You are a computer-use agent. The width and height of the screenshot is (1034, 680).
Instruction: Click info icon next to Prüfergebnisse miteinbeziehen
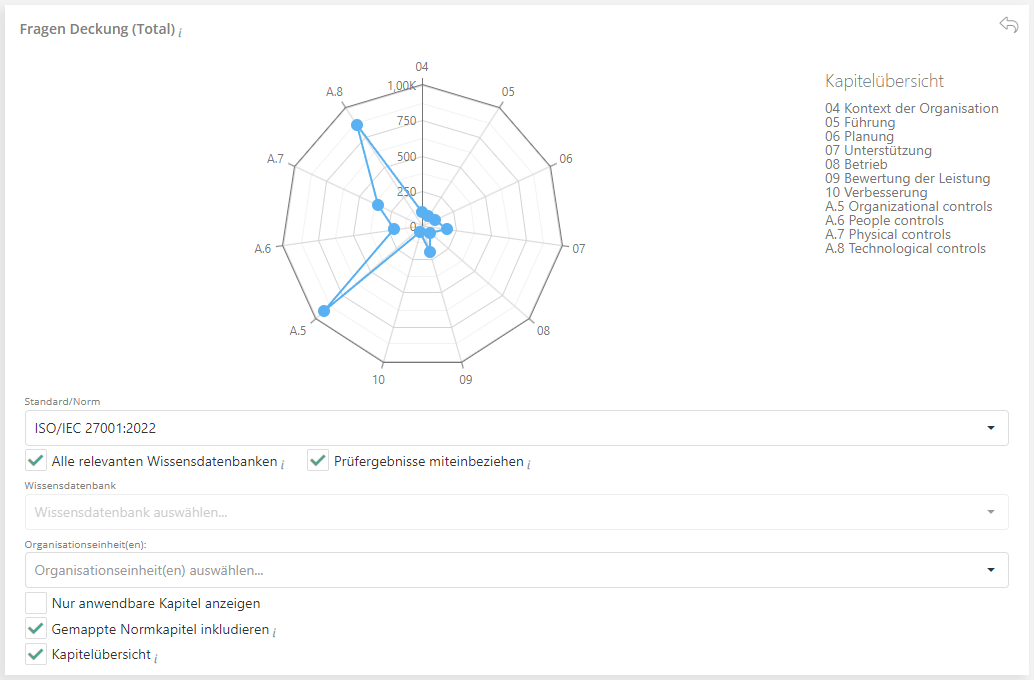click(x=529, y=463)
